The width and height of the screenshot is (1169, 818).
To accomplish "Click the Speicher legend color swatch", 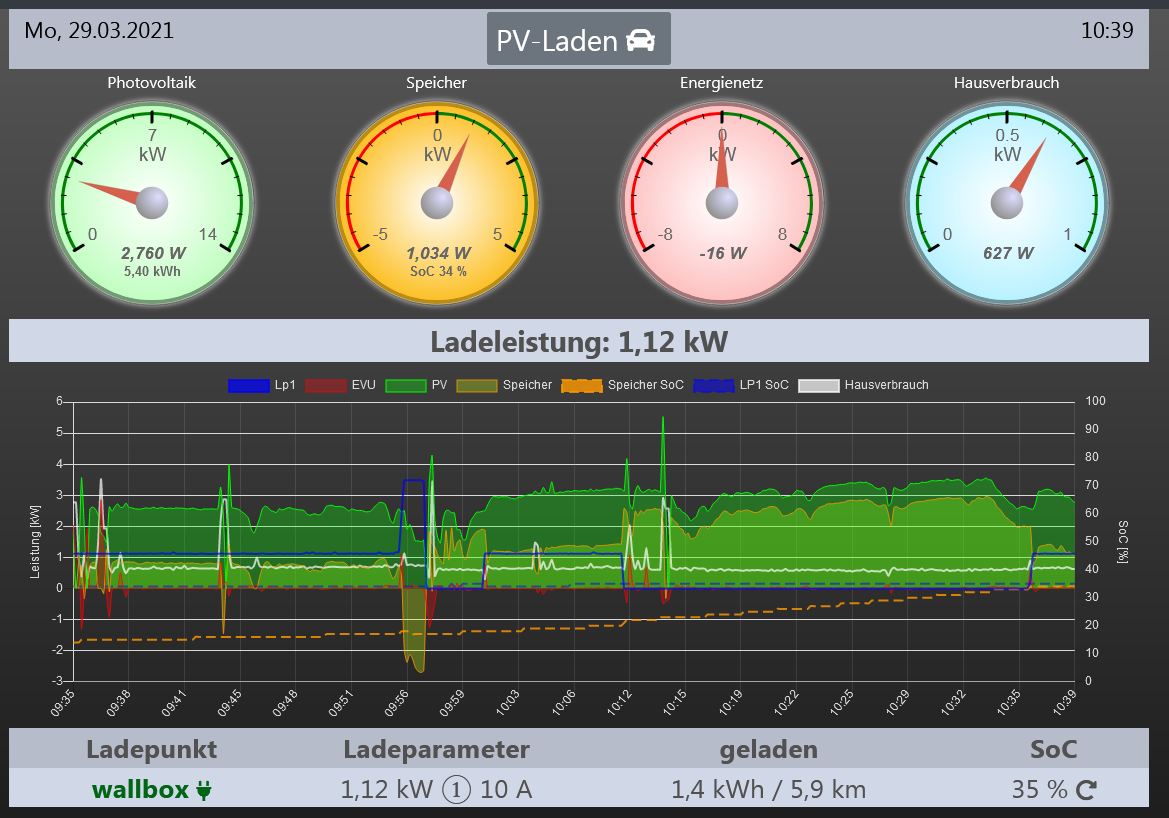I will (x=477, y=385).
